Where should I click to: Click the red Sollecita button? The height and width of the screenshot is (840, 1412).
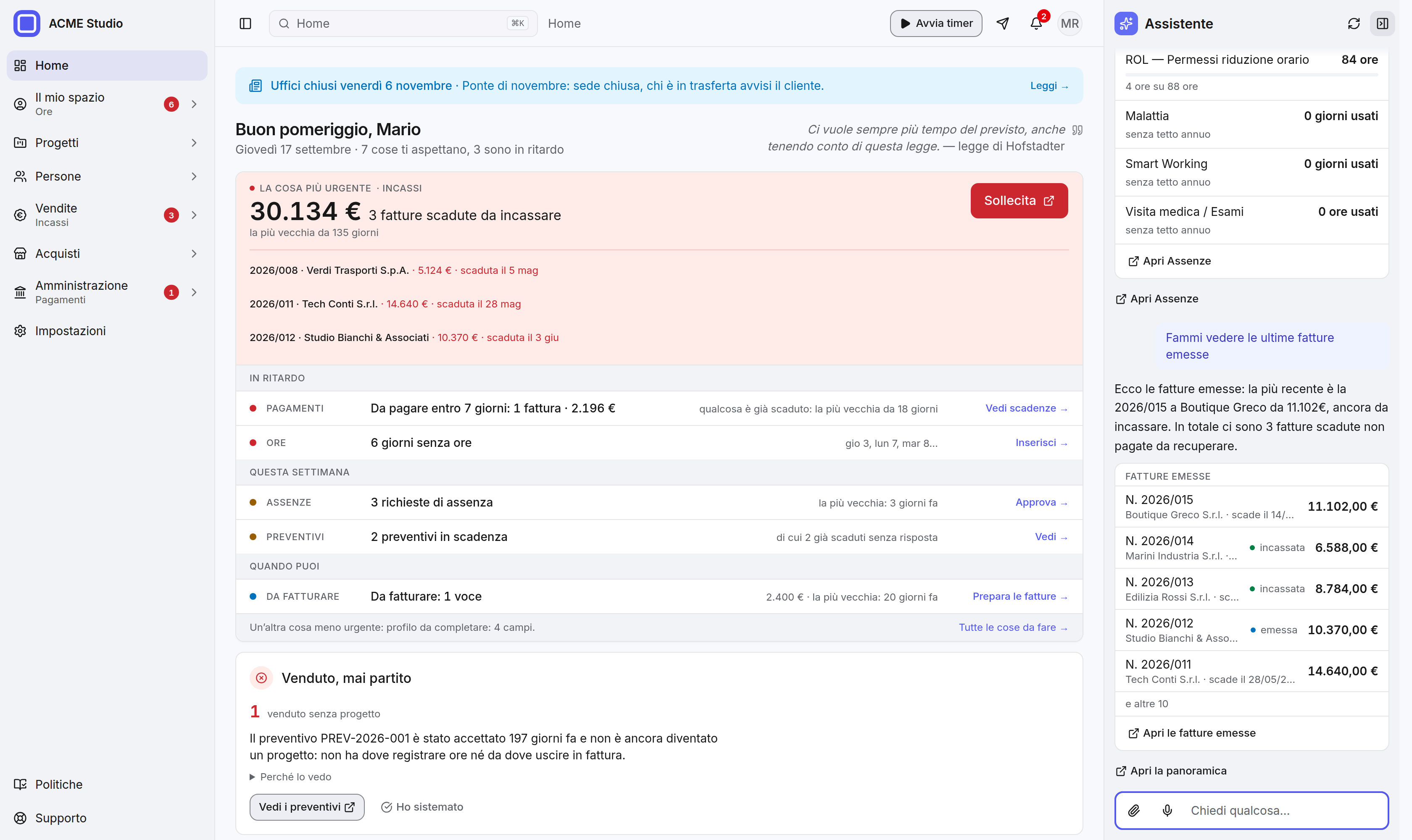[1019, 200]
